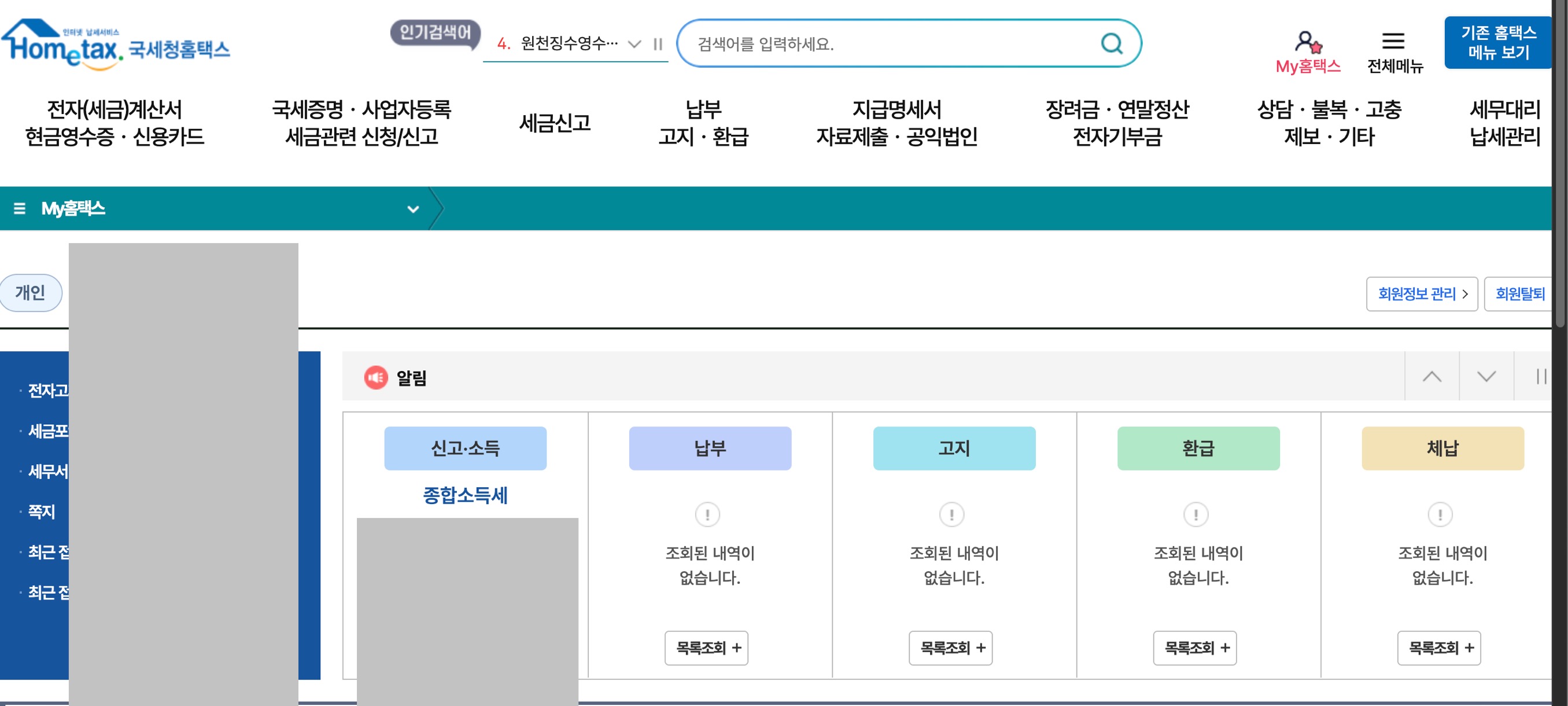Open 전체메뉴 hamburger icon
1568x706 pixels.
pos(1393,42)
